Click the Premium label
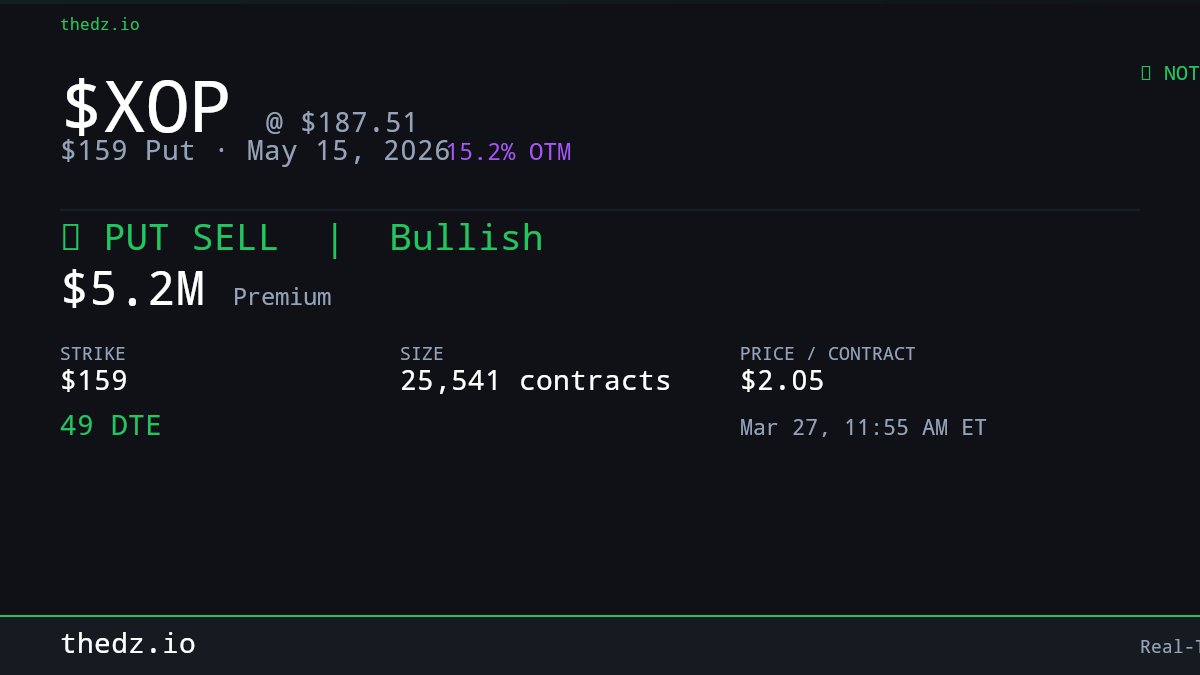The image size is (1200, 675). coord(282,297)
